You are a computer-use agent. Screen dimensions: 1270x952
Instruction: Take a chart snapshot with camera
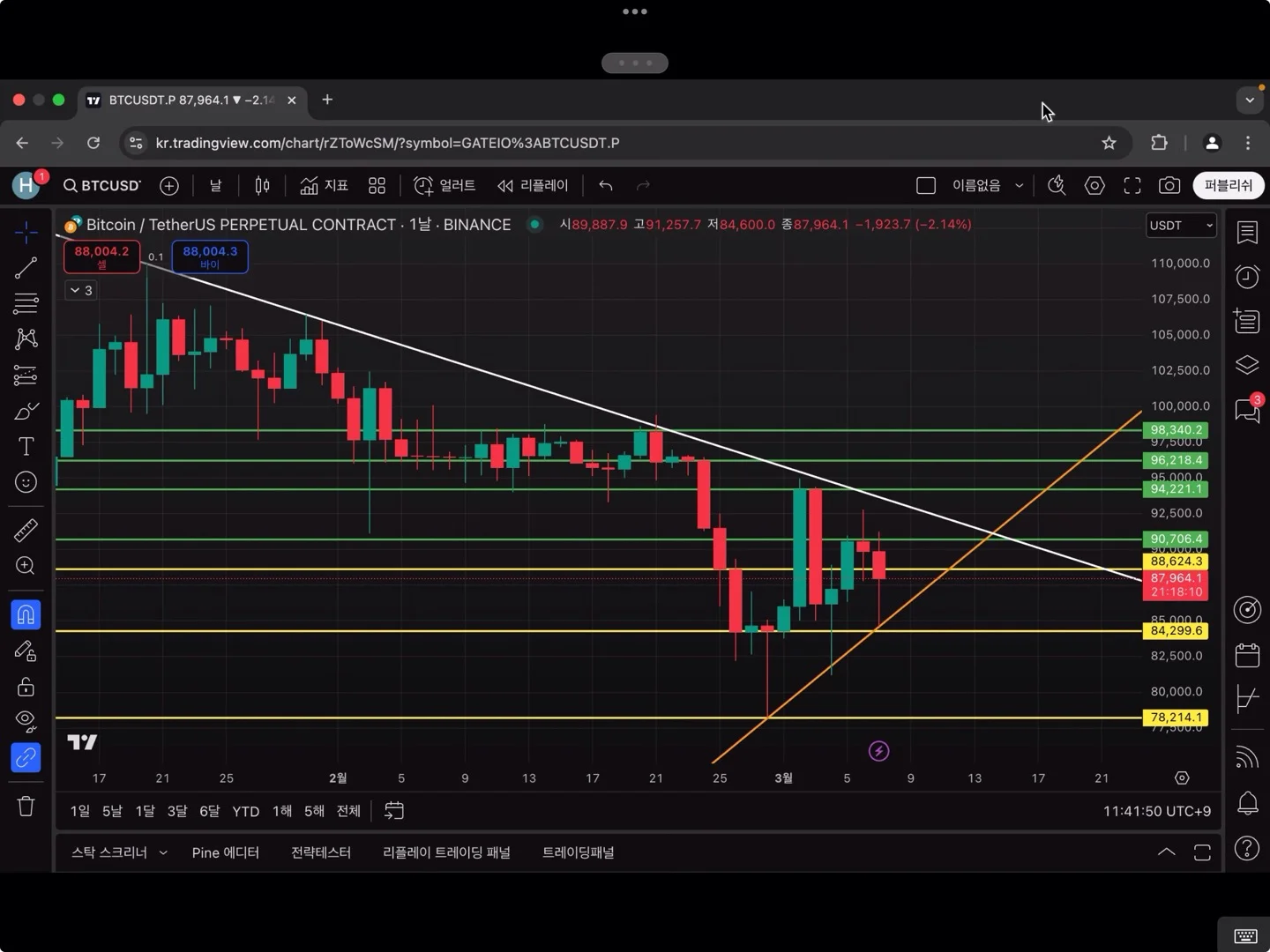1169,185
